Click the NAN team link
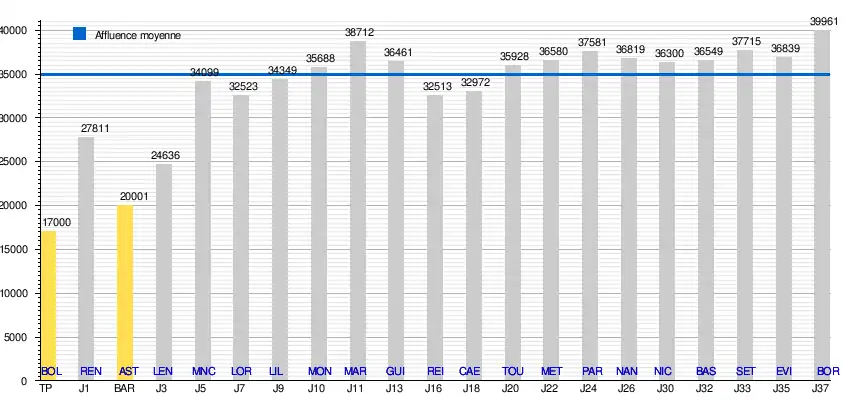Image resolution: width=850 pixels, height=400 pixels. (x=628, y=371)
